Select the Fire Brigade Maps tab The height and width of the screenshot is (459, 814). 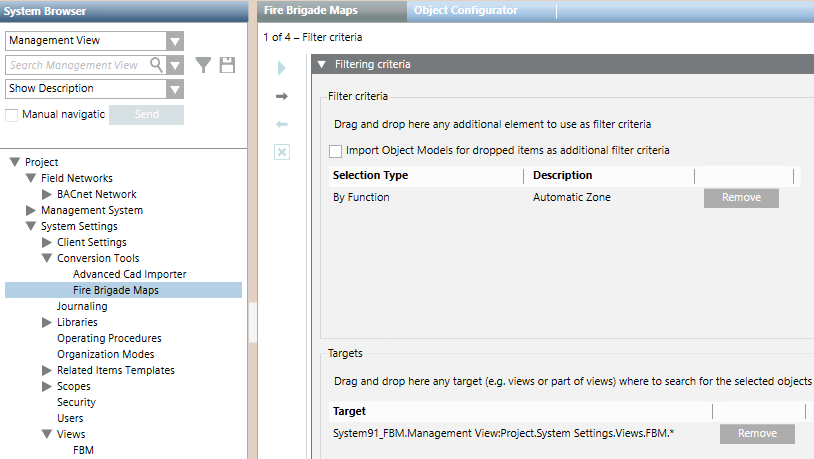point(324,10)
